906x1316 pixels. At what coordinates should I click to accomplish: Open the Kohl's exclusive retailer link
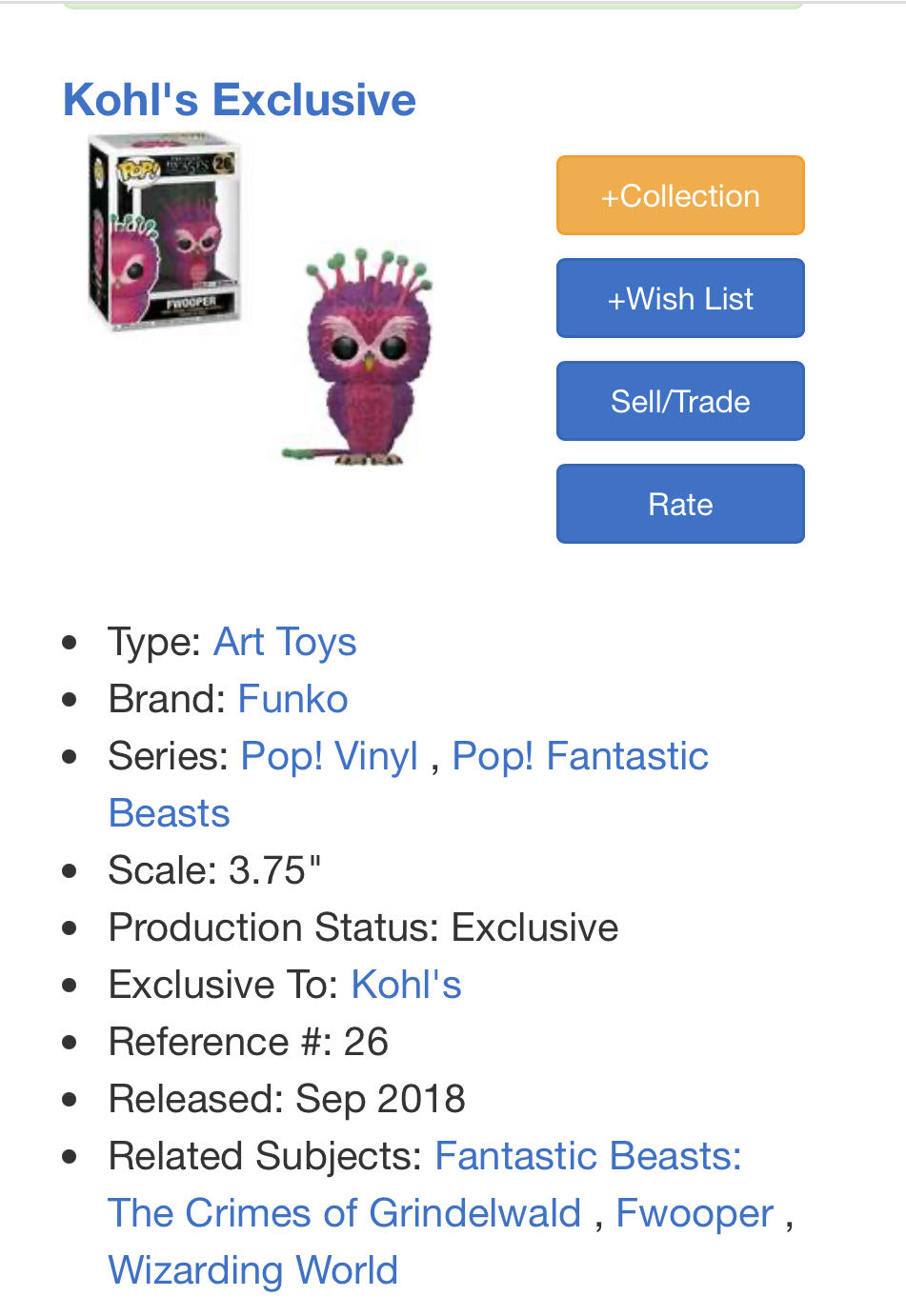[x=406, y=984]
